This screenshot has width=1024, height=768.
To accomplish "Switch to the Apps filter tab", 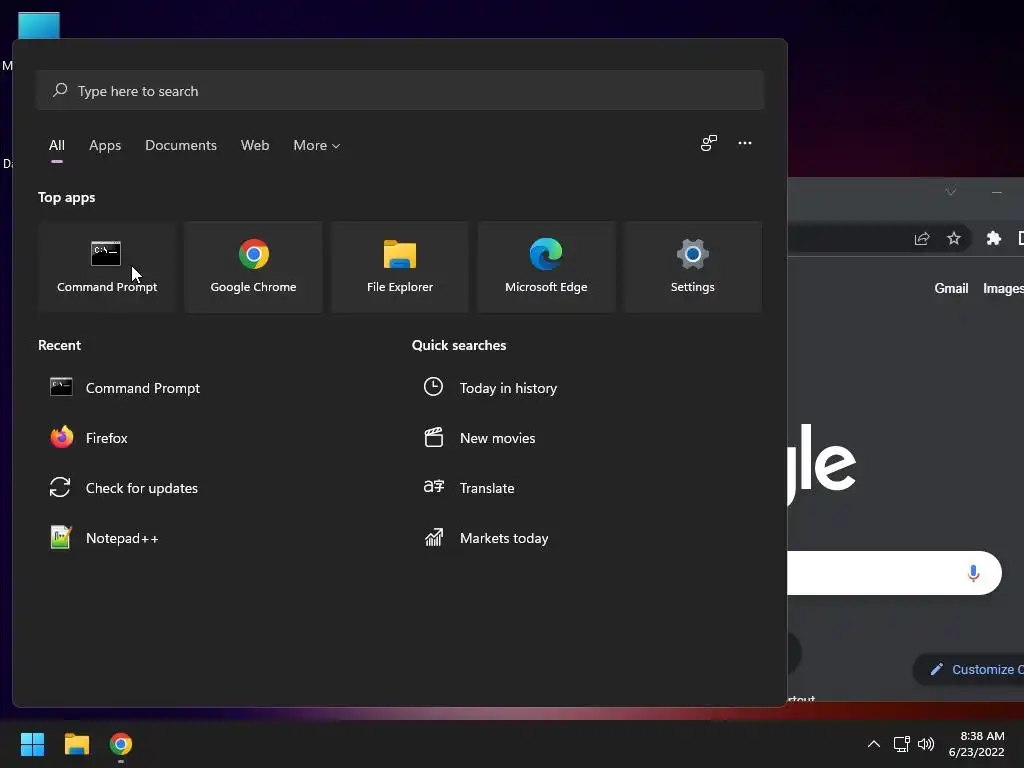I will [105, 146].
